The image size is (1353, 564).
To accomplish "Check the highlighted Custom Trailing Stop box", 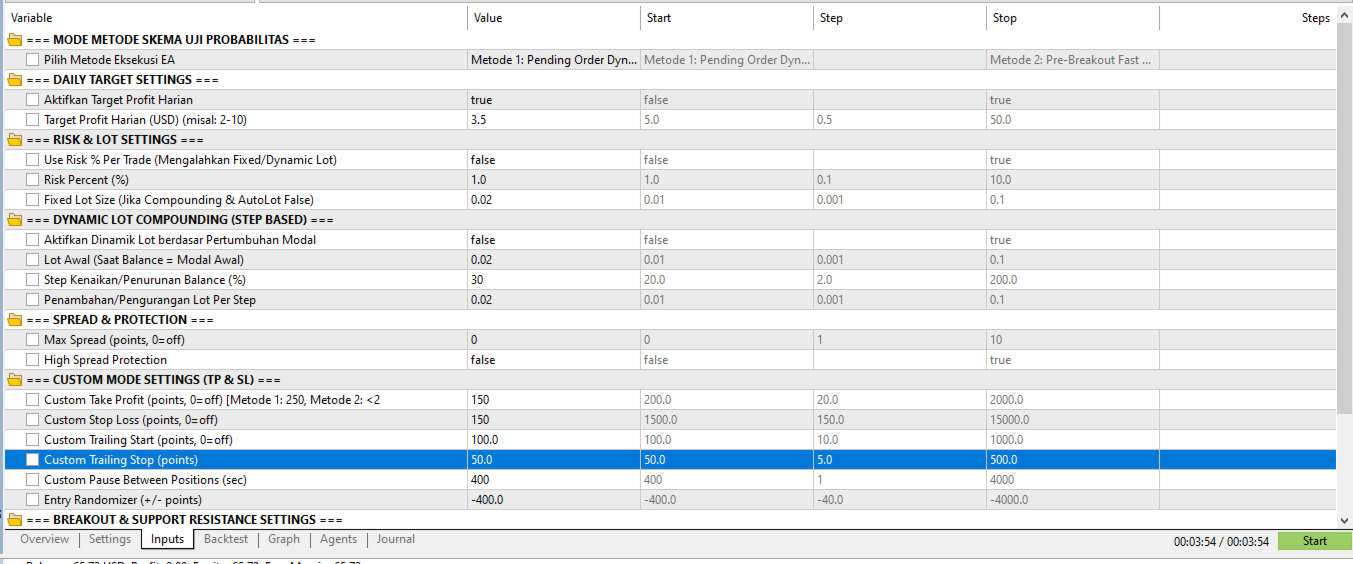I will 33,460.
